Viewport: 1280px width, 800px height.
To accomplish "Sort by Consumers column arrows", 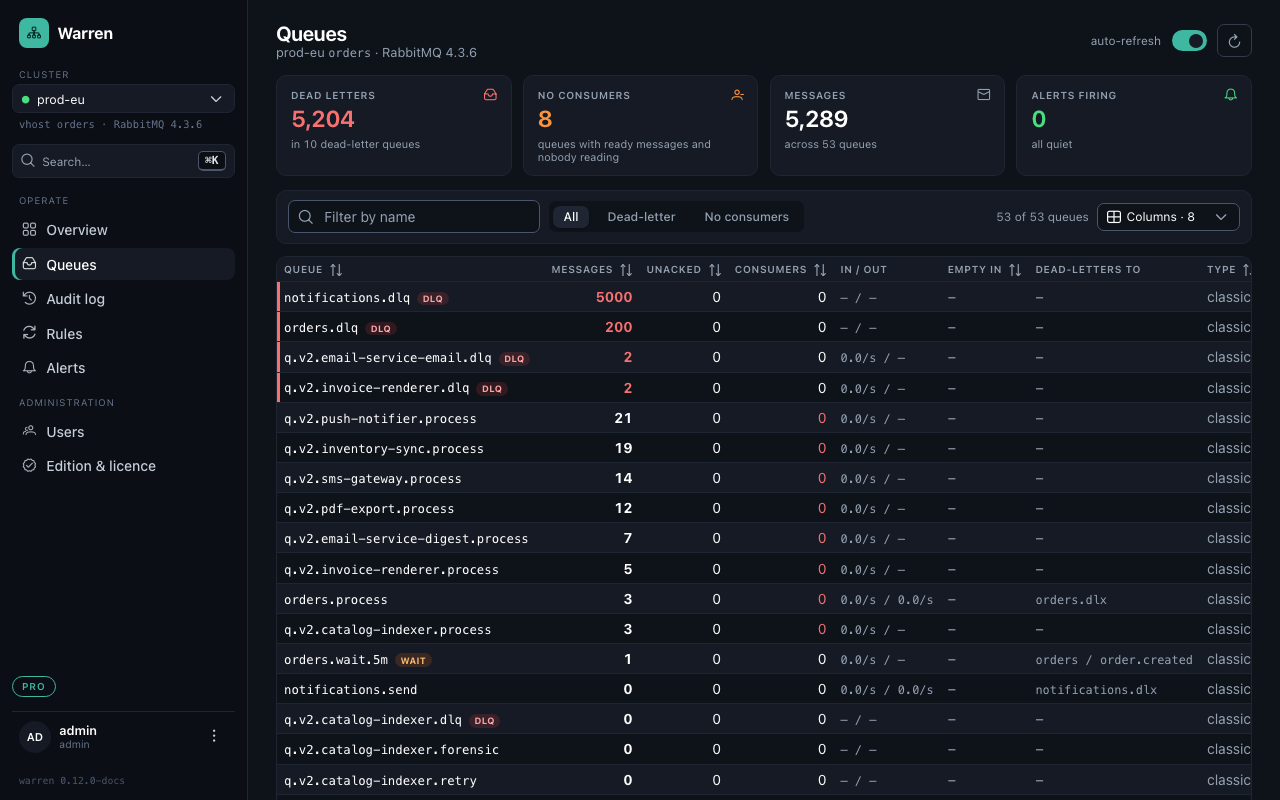I will pos(820,270).
